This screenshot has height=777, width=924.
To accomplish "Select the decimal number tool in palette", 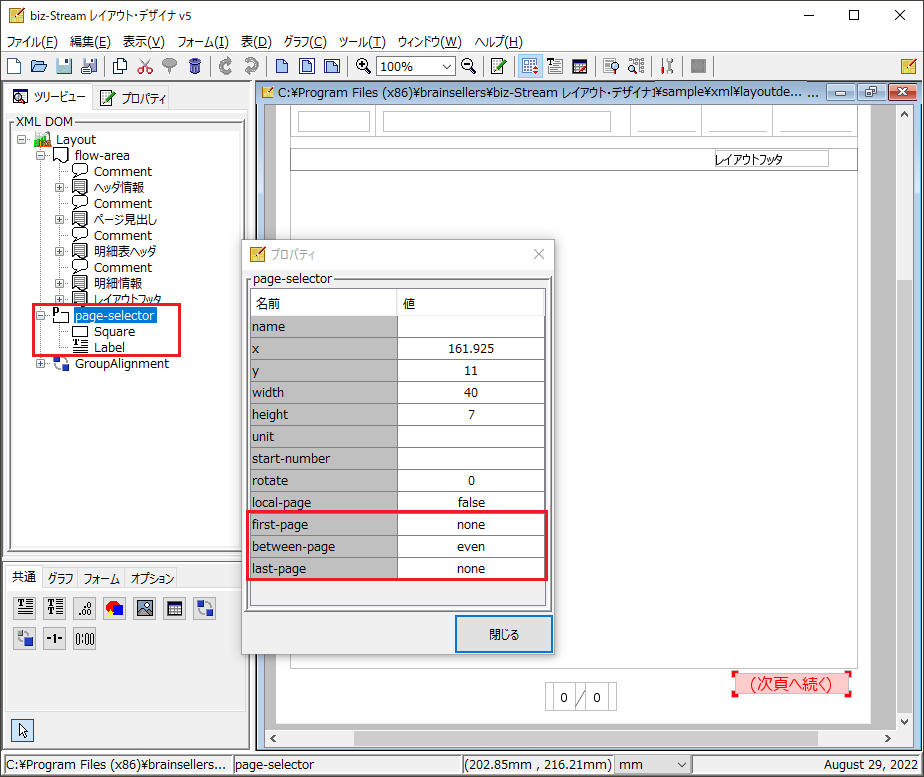I will tap(85, 607).
